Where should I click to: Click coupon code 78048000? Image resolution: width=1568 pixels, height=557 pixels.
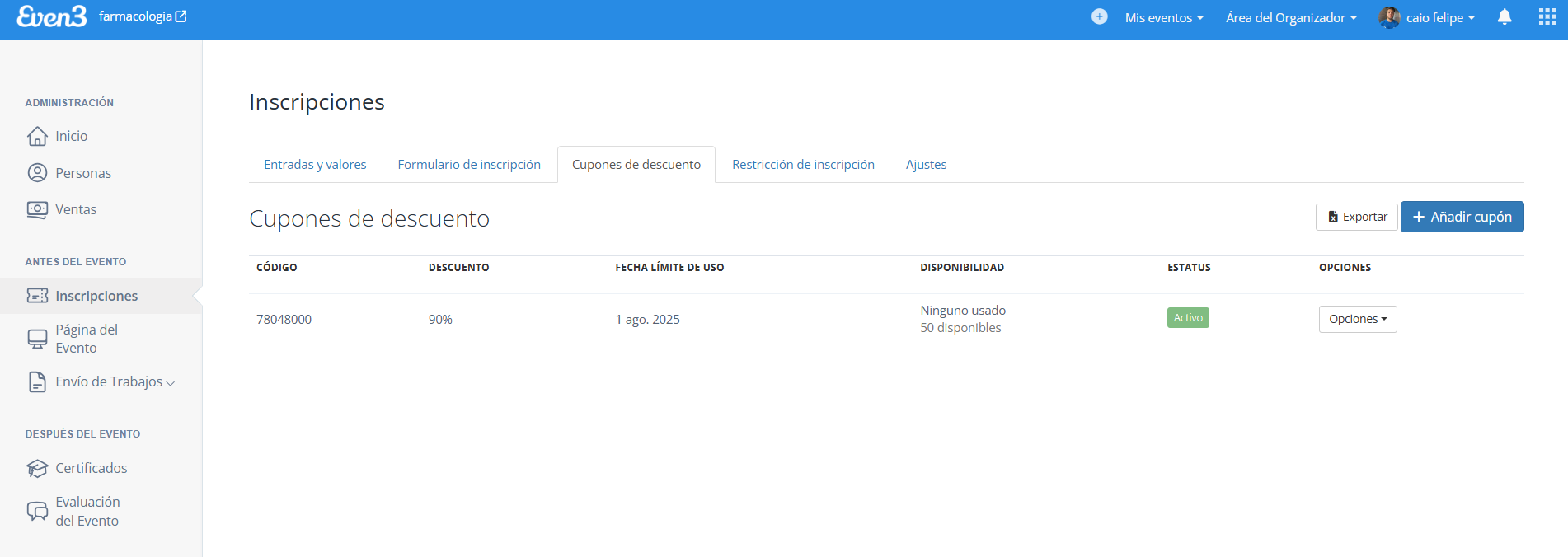(284, 319)
